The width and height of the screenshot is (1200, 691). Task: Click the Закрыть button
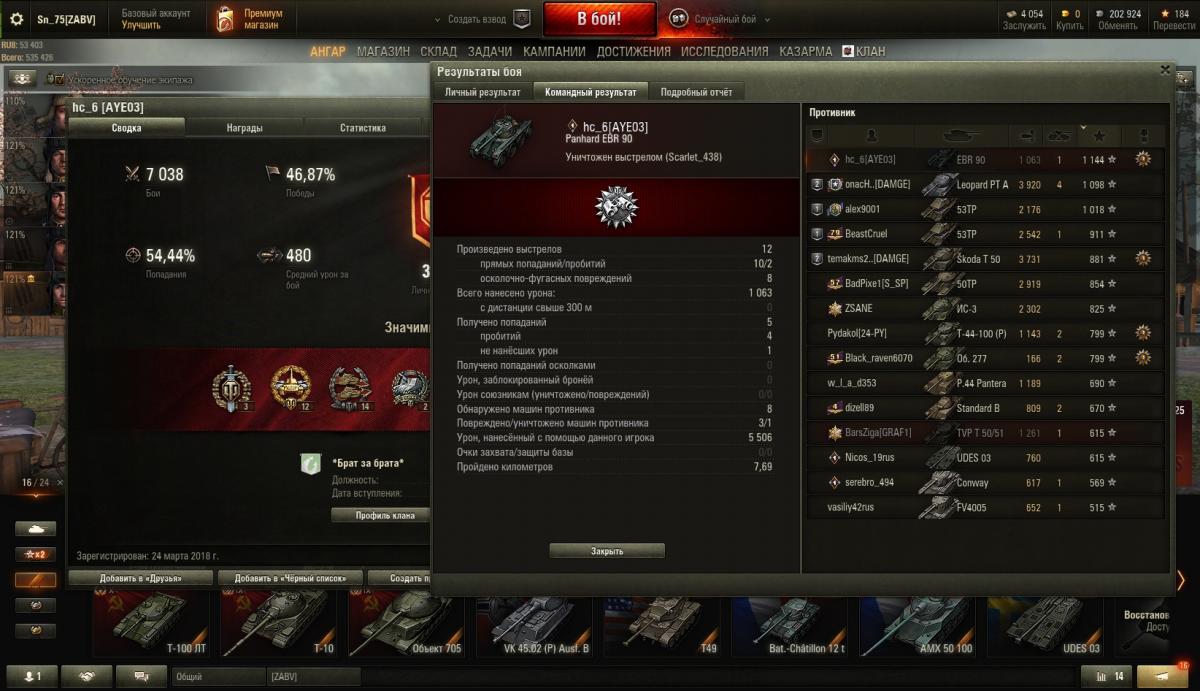coord(607,551)
